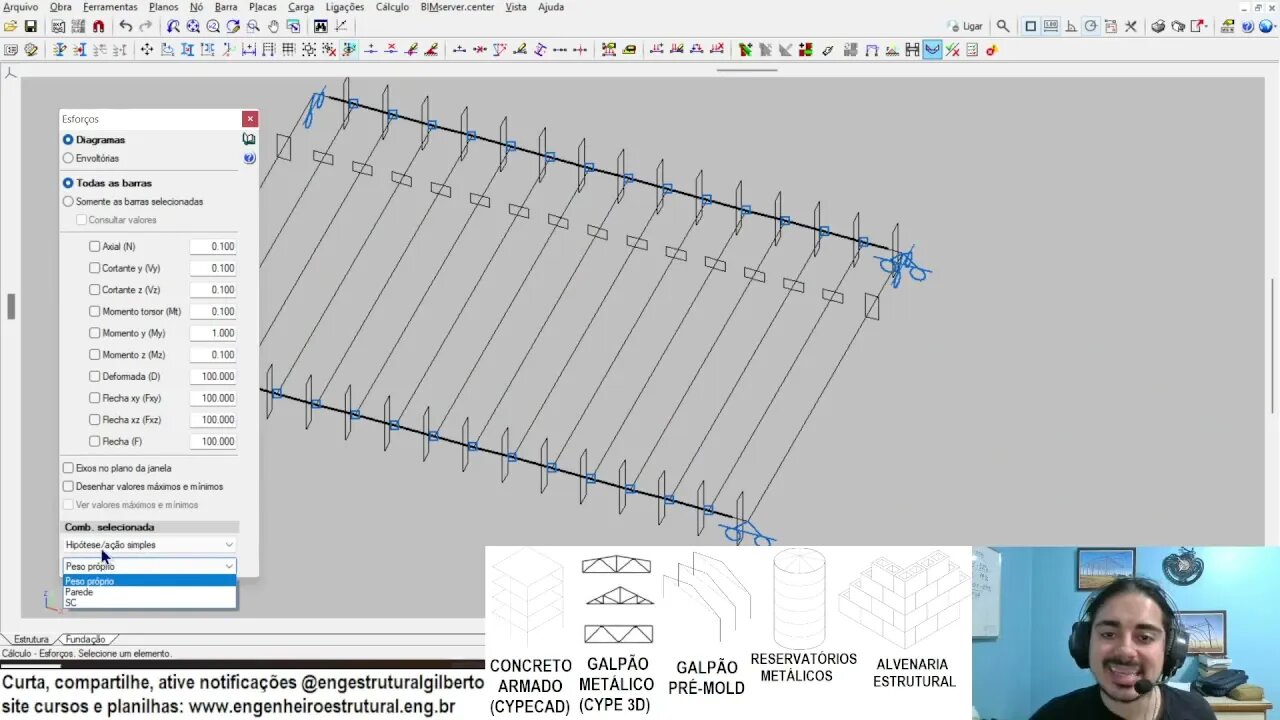1280x720 pixels.
Task: Tick the Eixos no plano da janela checkbox
Action: coord(68,468)
